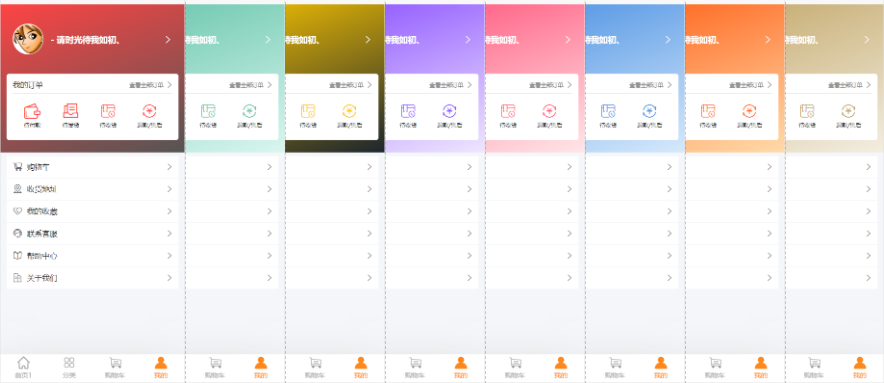Tap the 待付款 wallet icon in red panel

tap(32, 111)
